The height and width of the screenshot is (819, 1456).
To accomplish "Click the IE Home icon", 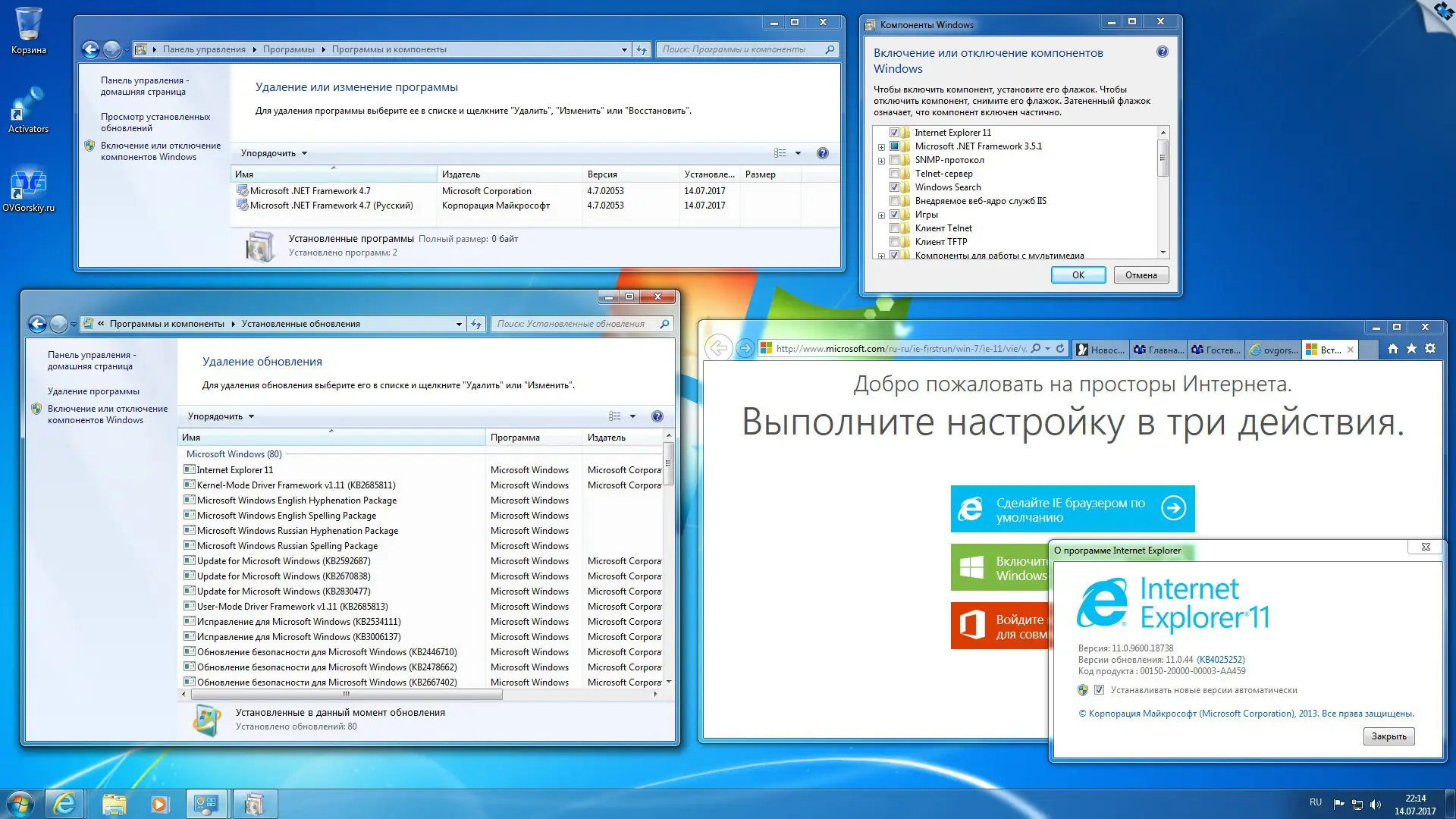I will (x=1392, y=349).
